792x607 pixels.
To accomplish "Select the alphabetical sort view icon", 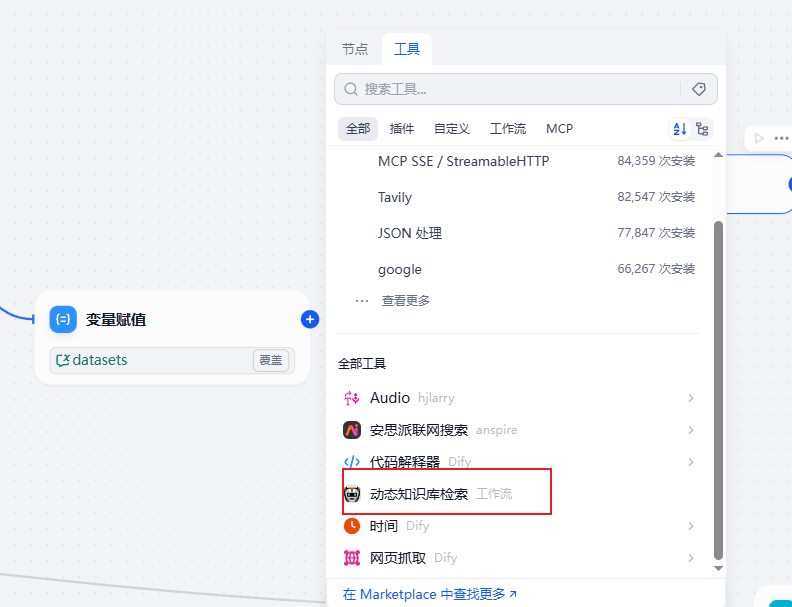I will (680, 129).
